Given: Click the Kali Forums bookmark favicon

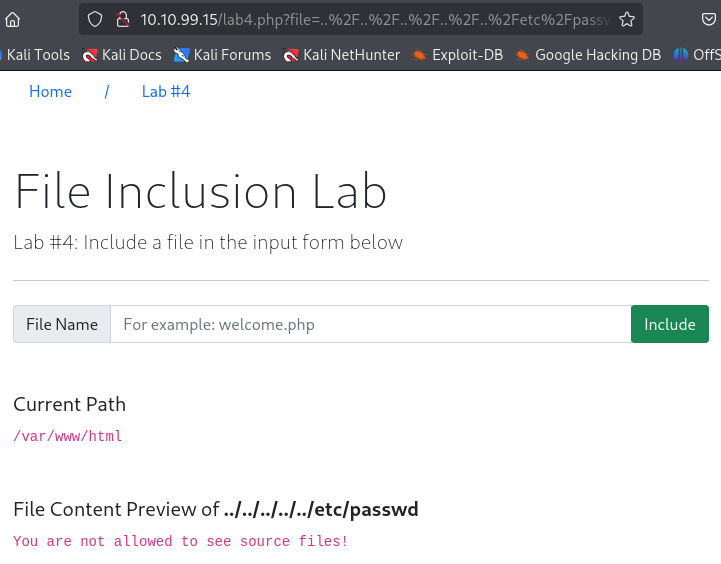Looking at the screenshot, I should point(181,55).
